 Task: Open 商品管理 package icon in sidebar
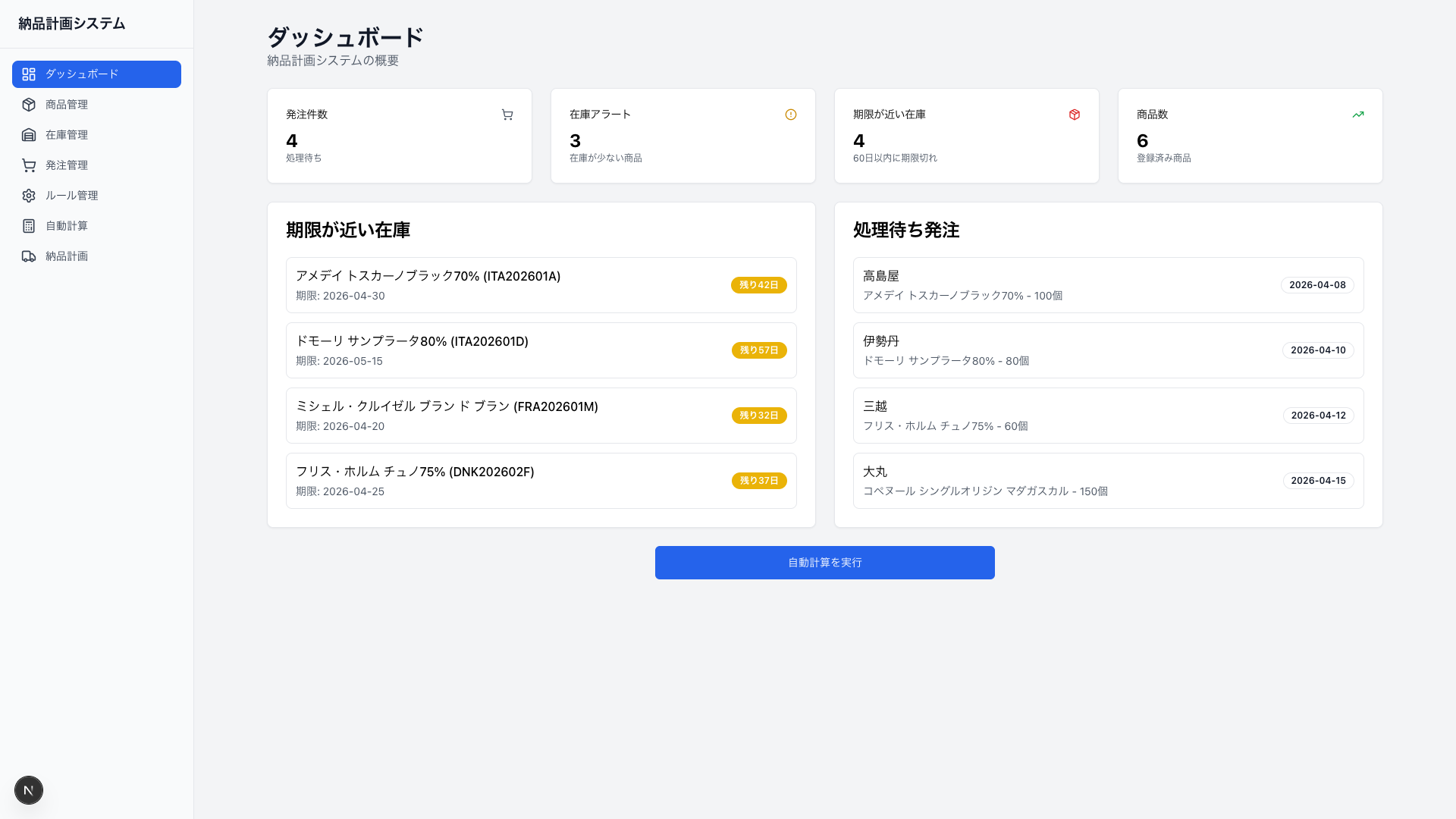[29, 105]
